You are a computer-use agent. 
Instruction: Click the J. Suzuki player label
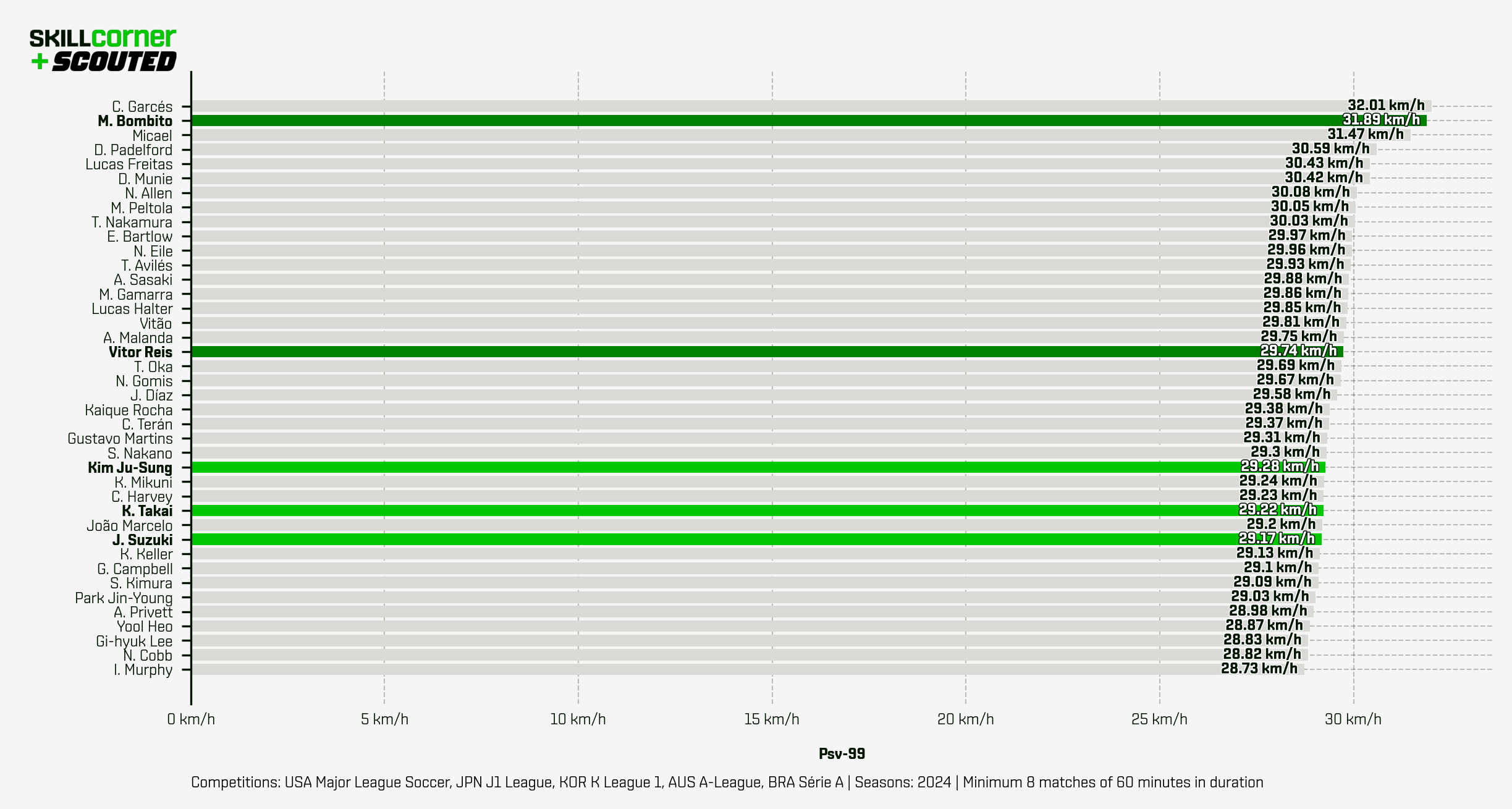coord(142,540)
